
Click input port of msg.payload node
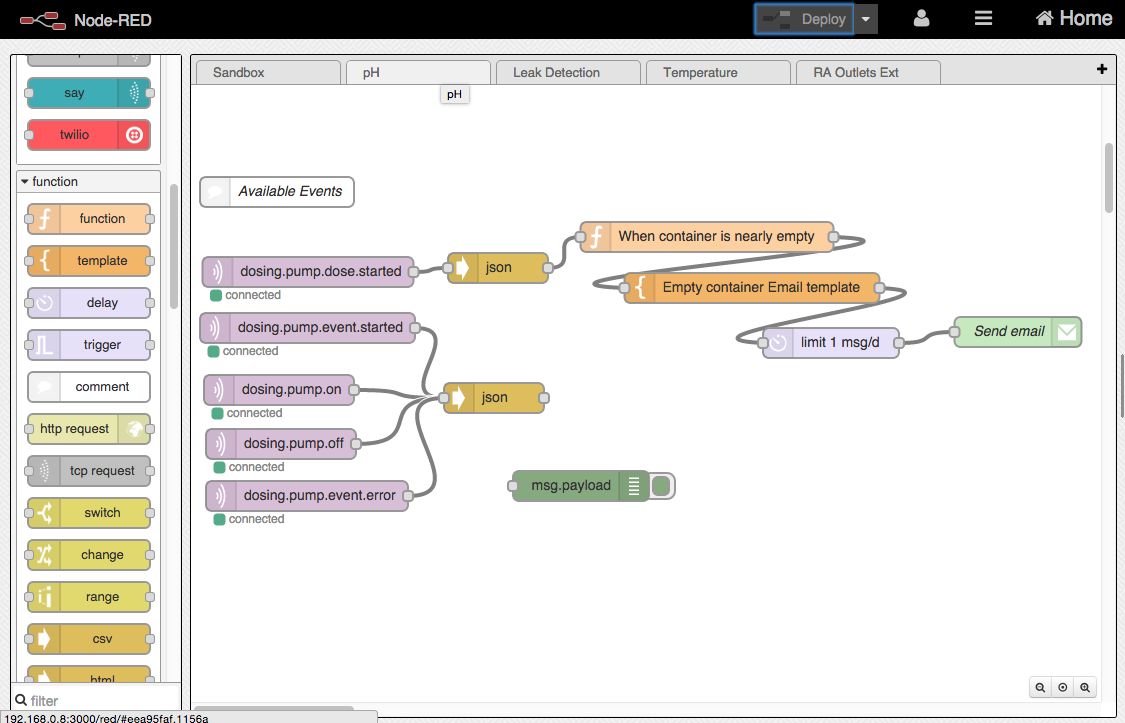[x=512, y=486]
